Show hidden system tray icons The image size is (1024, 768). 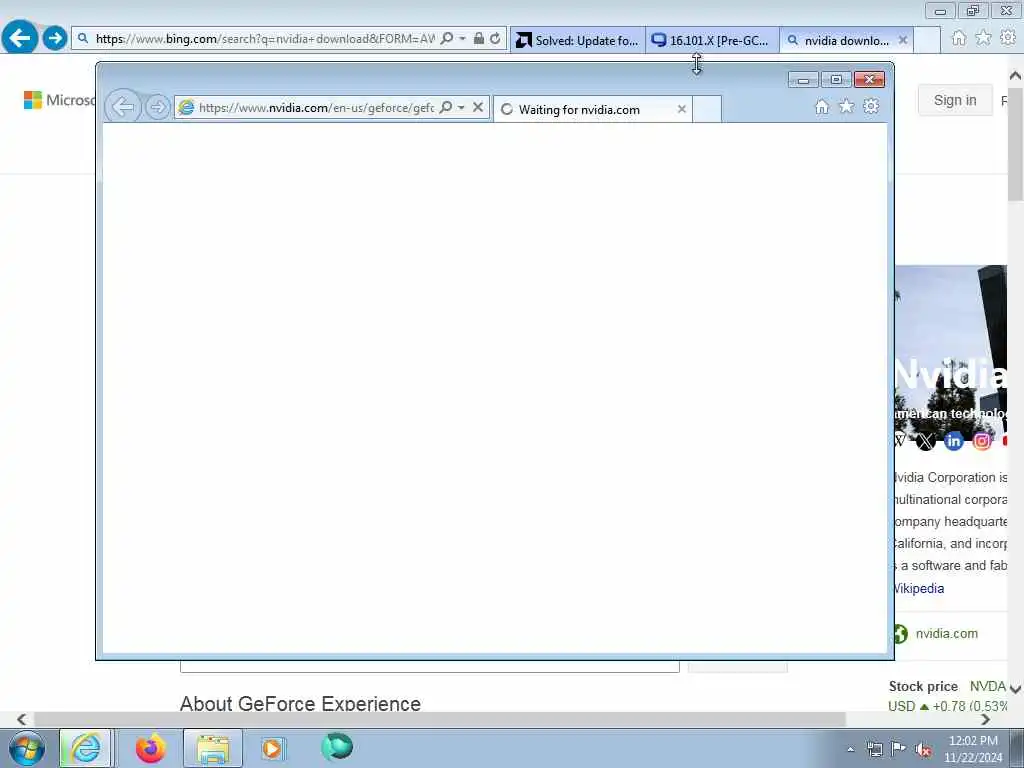[850, 749]
